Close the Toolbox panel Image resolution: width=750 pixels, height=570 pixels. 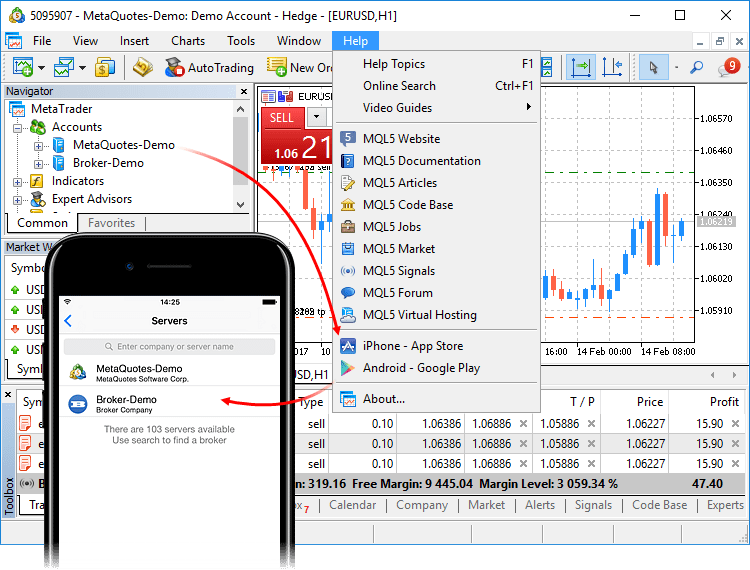tap(8, 395)
